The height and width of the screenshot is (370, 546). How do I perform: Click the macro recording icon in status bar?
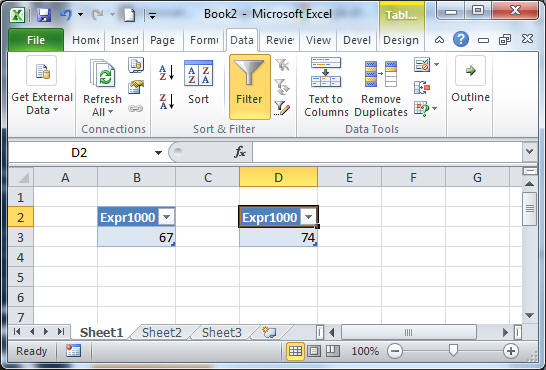(73, 351)
